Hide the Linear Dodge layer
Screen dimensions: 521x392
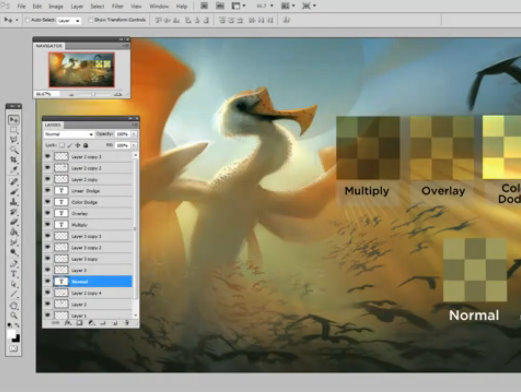(48, 190)
